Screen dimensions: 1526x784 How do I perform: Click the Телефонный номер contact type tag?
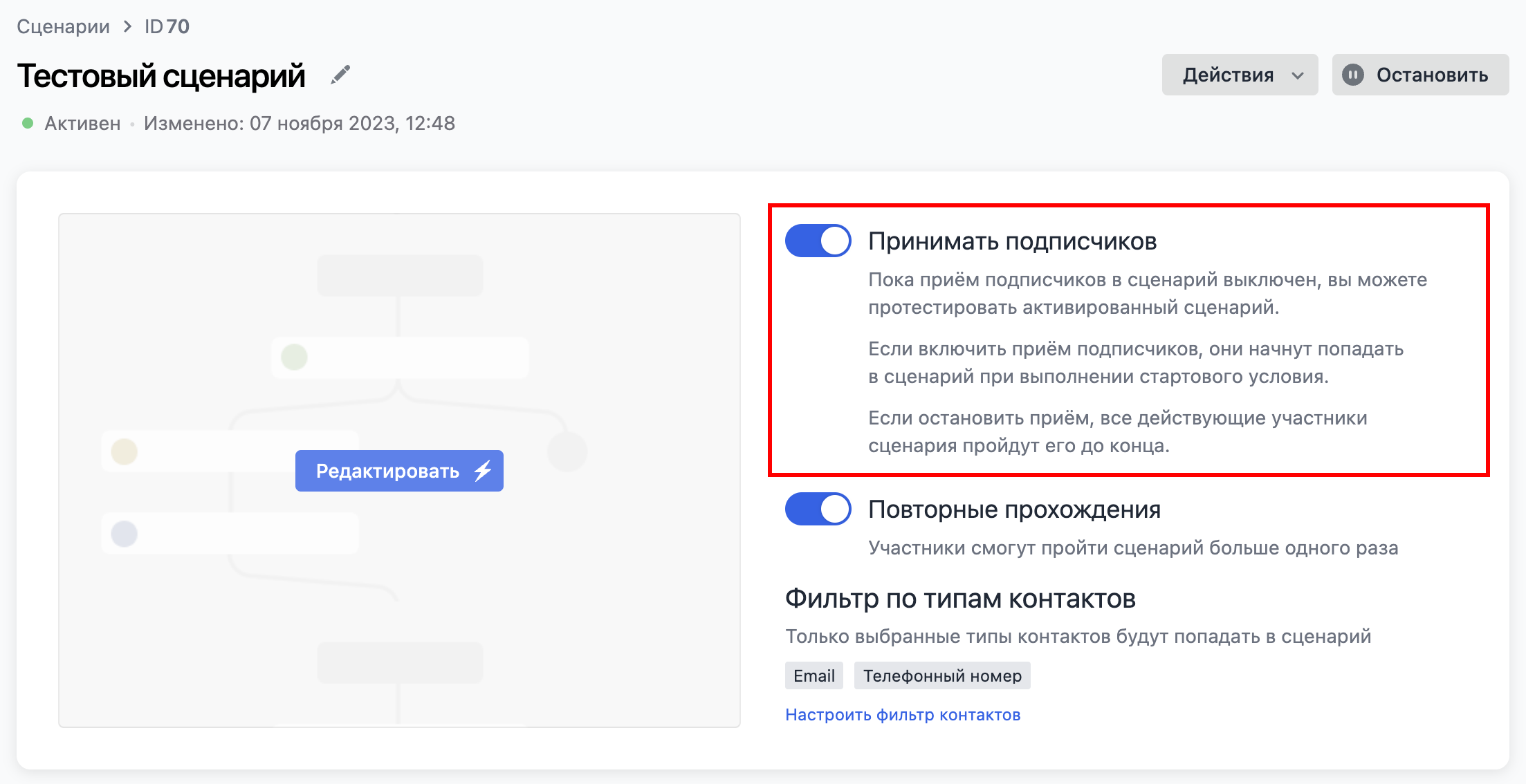tap(942, 675)
